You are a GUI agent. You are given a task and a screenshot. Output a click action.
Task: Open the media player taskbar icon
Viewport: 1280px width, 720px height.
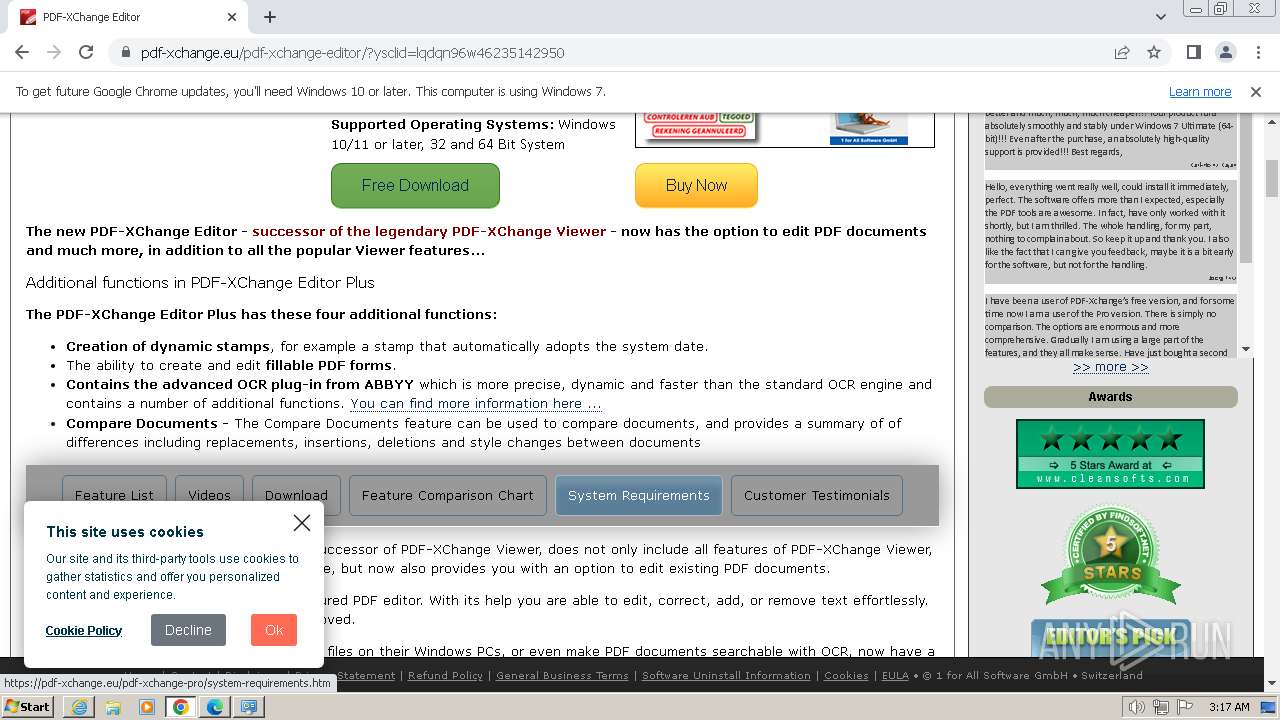(147, 706)
